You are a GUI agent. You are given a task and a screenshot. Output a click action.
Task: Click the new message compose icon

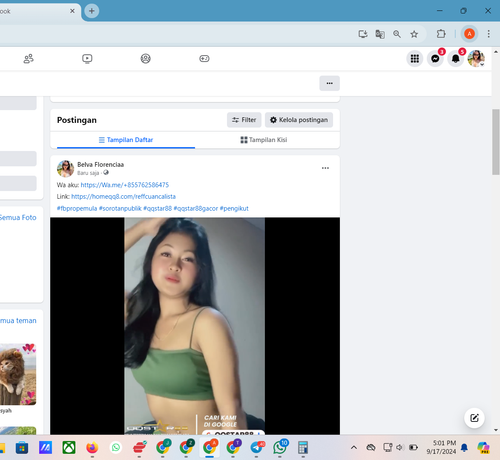(474, 418)
